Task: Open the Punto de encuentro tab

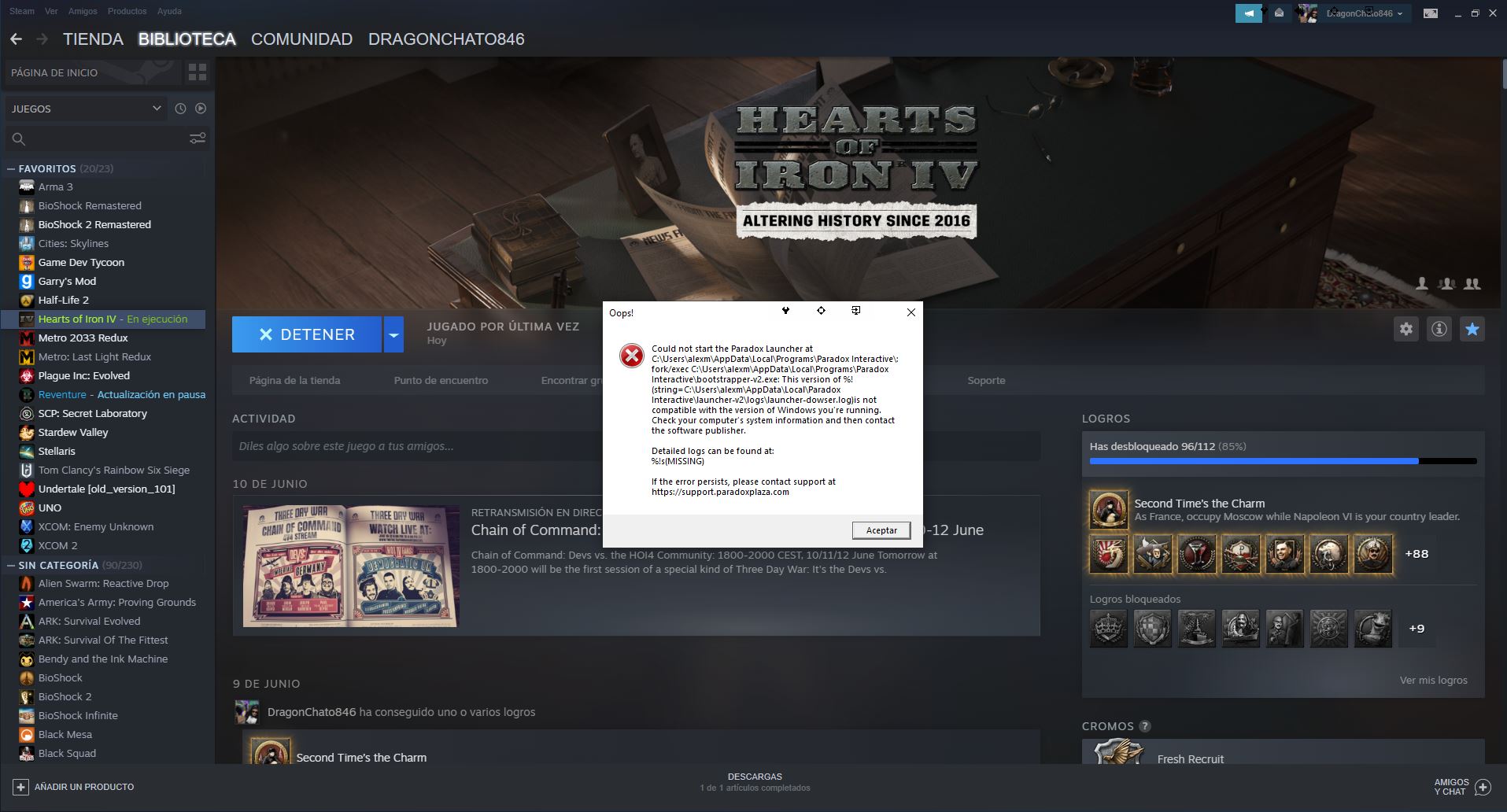Action: tap(440, 380)
